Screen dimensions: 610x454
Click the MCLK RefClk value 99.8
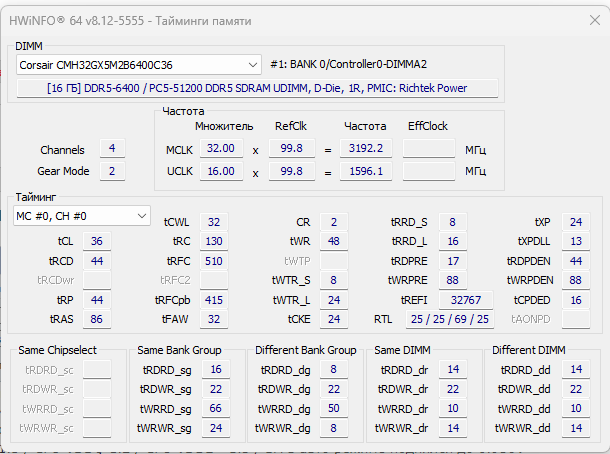coord(292,148)
